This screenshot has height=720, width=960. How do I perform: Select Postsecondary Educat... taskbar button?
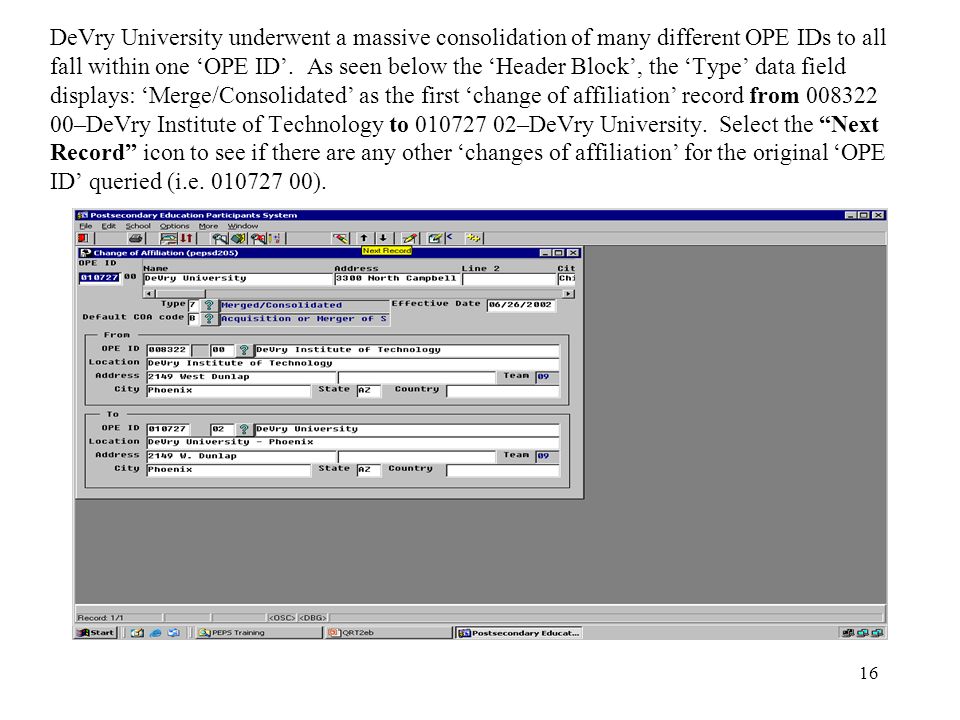[519, 632]
